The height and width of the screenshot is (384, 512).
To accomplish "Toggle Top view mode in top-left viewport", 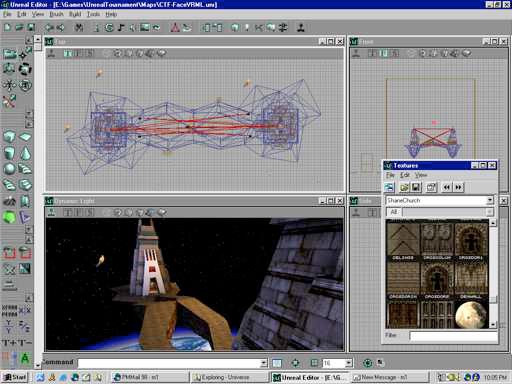I will (x=68, y=53).
